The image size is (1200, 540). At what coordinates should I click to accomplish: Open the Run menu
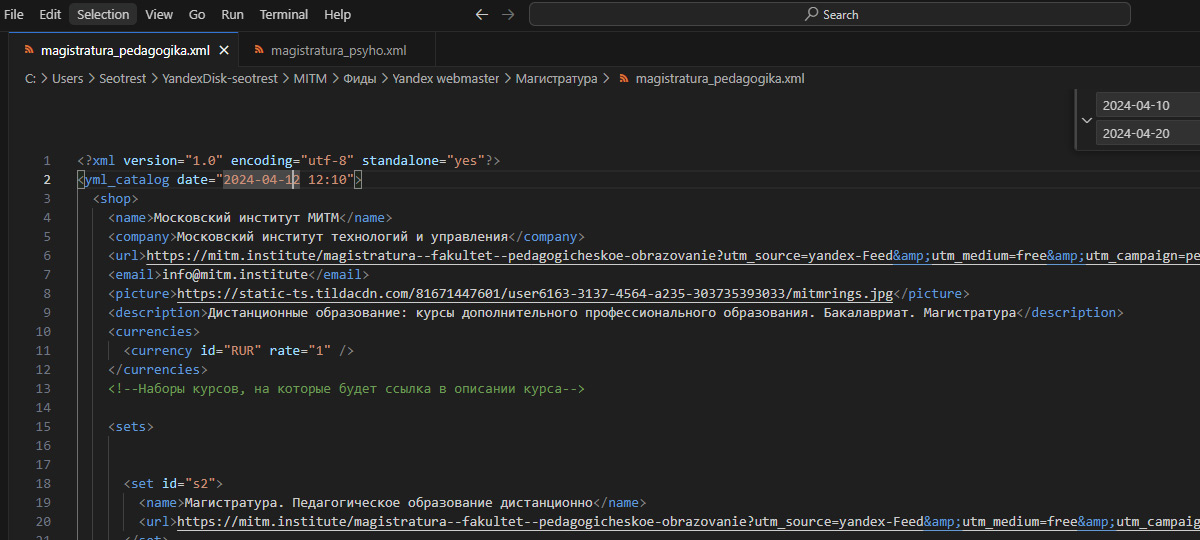click(232, 14)
